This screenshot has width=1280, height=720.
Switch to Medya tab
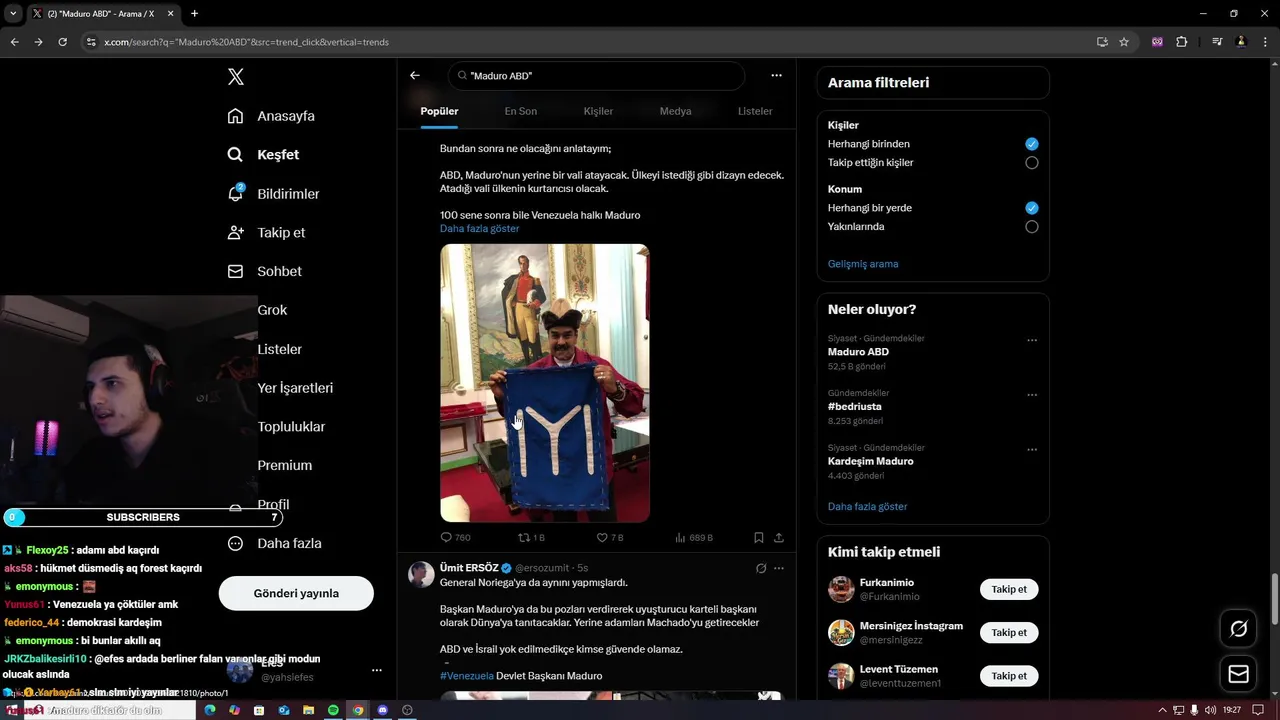(x=675, y=111)
